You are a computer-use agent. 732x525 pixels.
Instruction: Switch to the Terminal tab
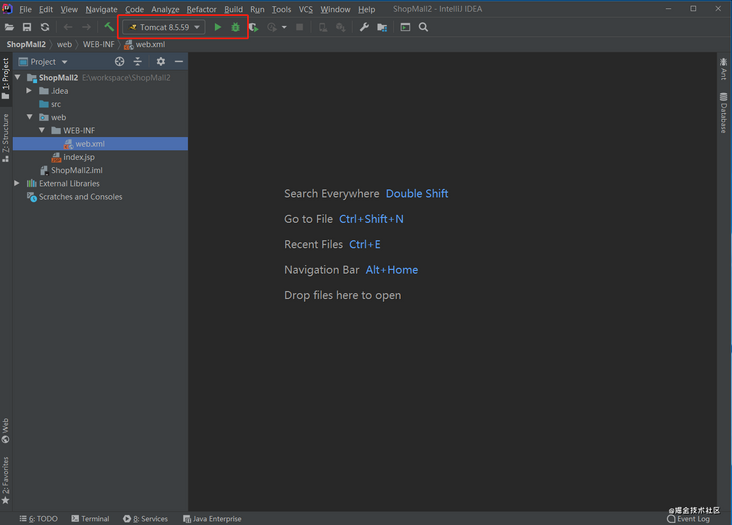tap(90, 519)
